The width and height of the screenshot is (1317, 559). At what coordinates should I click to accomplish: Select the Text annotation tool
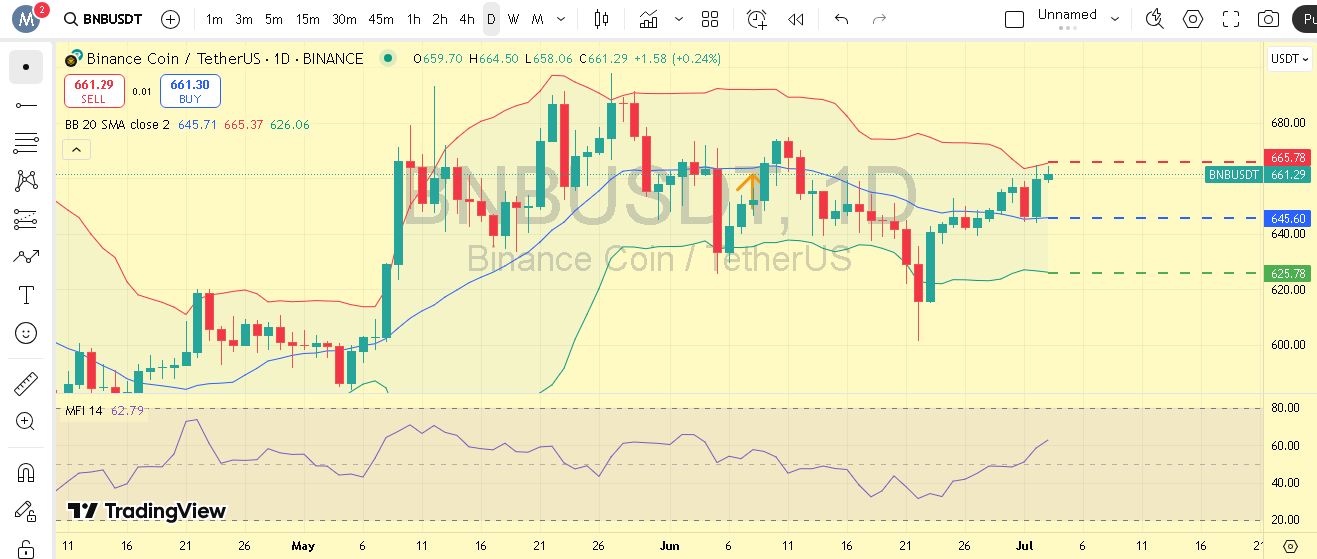pos(26,295)
